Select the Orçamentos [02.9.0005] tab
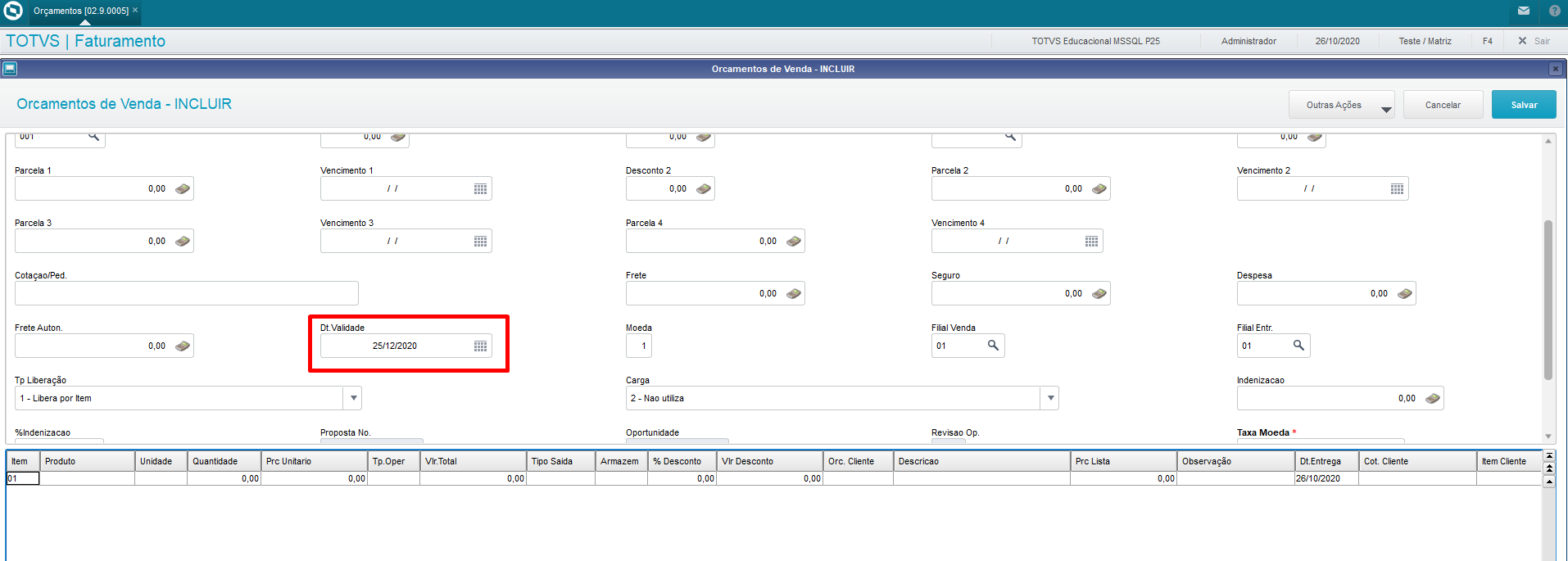Viewport: 1568px width, 561px height. coord(80,11)
